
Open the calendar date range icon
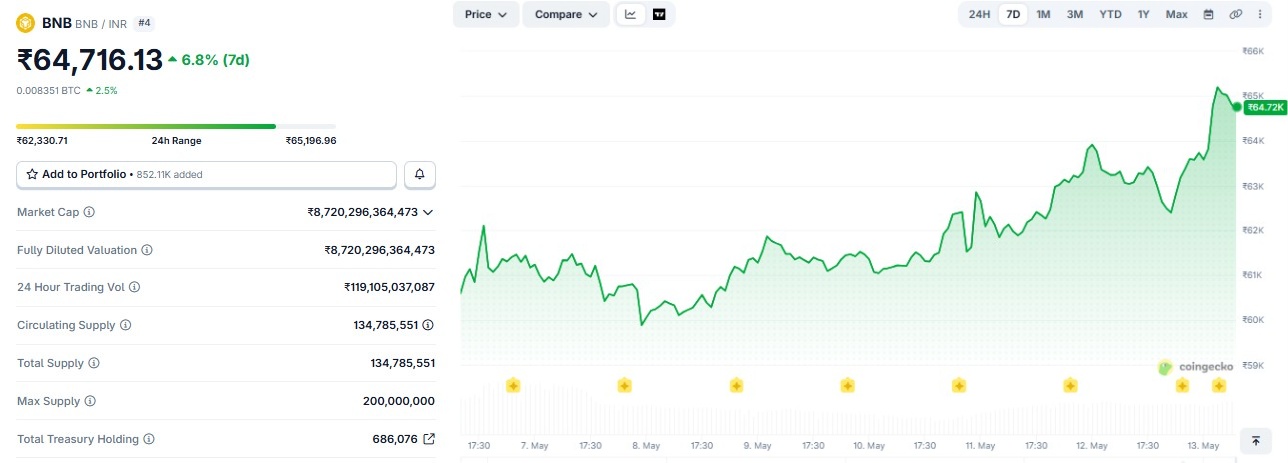pyautogui.click(x=1208, y=14)
